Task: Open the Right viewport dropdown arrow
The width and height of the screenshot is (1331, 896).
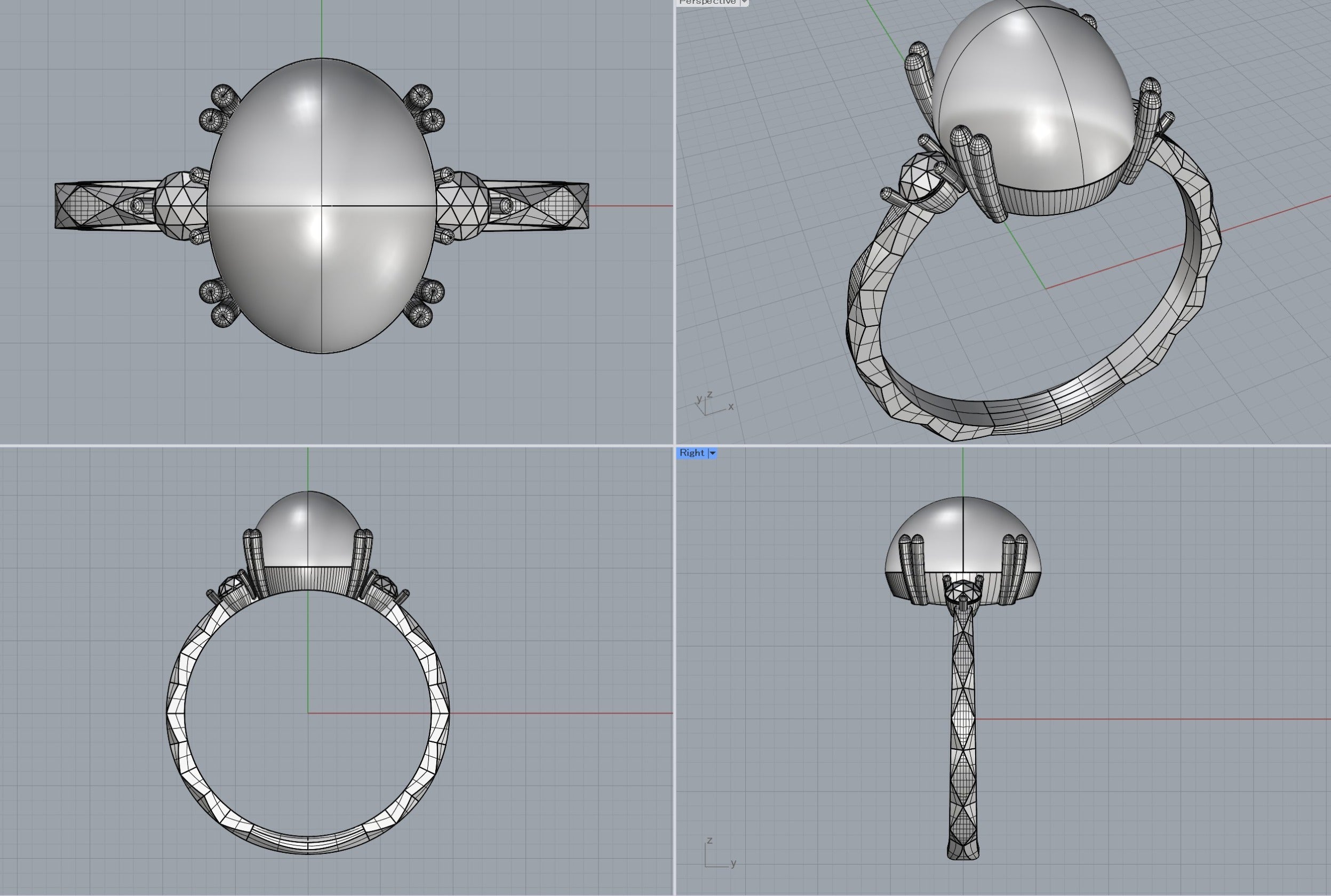Action: tap(712, 453)
